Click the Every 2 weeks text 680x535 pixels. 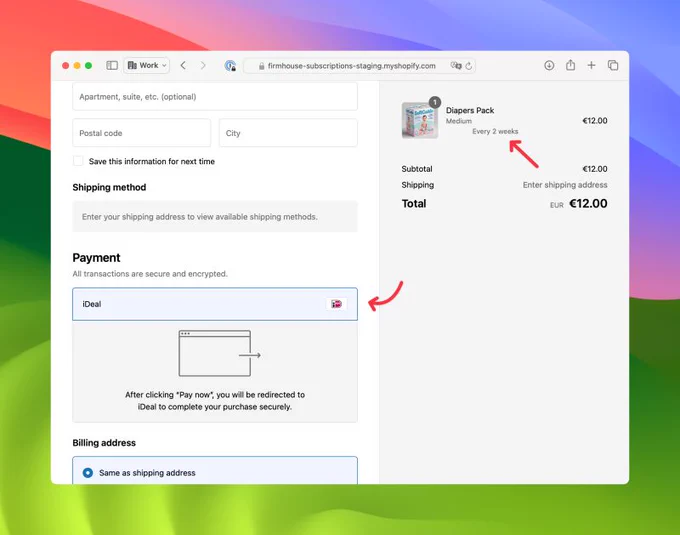(x=495, y=131)
